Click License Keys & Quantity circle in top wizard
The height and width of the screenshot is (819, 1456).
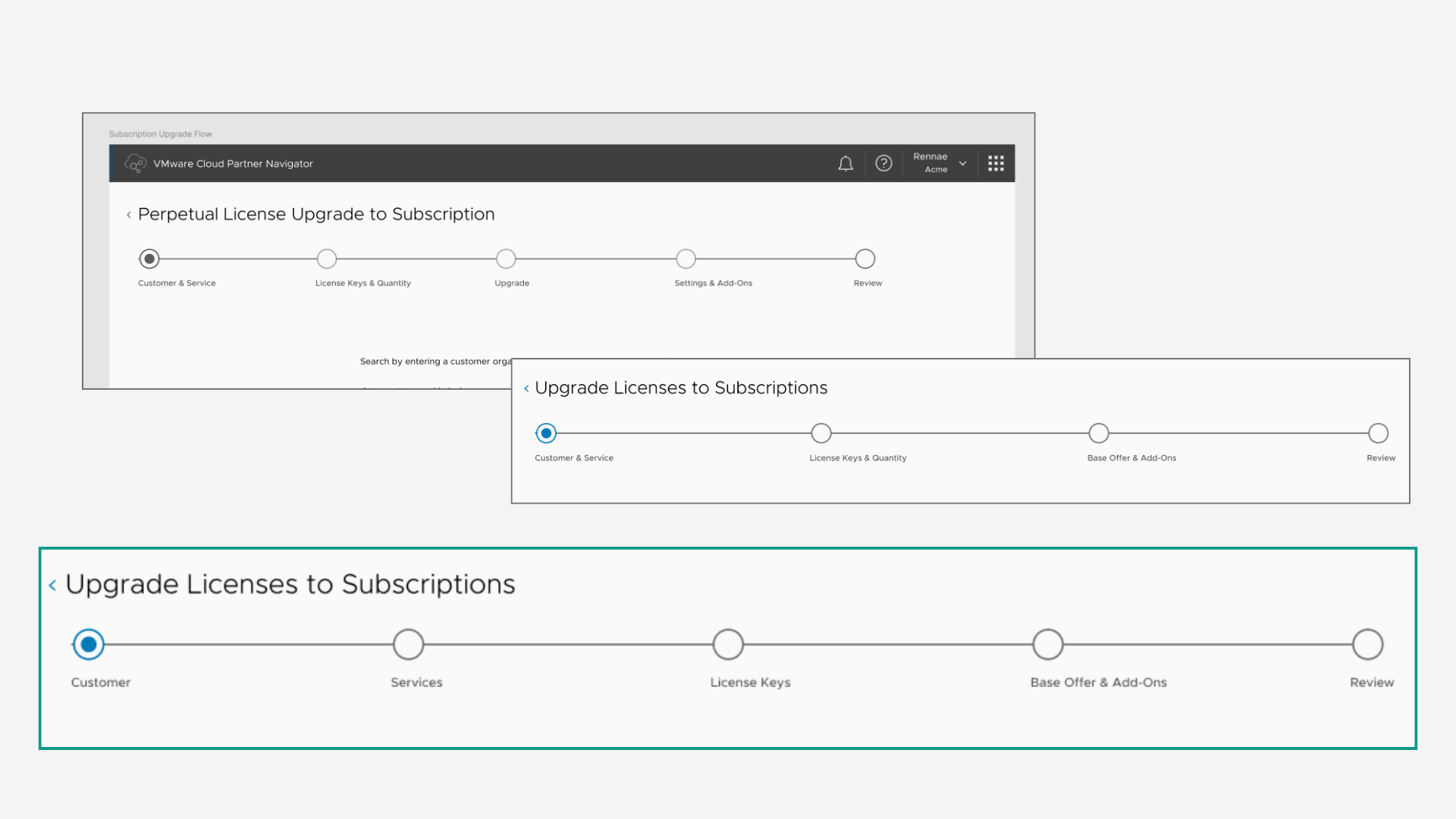pyautogui.click(x=327, y=259)
